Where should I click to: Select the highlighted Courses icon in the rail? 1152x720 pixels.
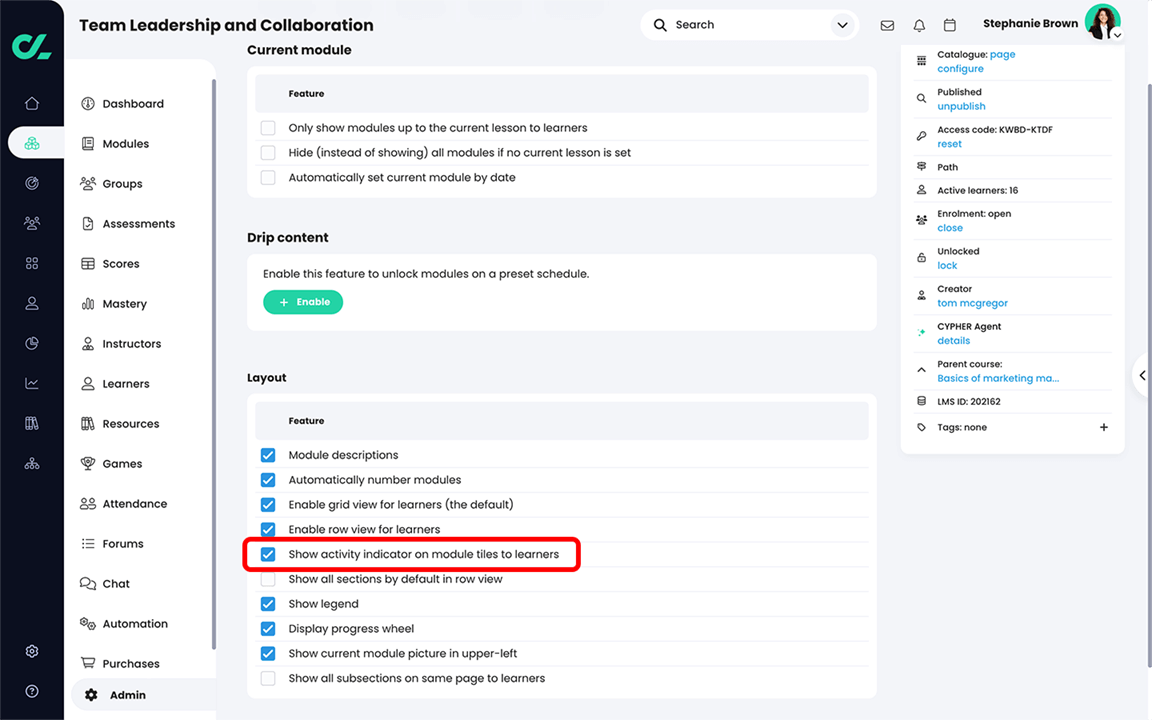[32, 143]
